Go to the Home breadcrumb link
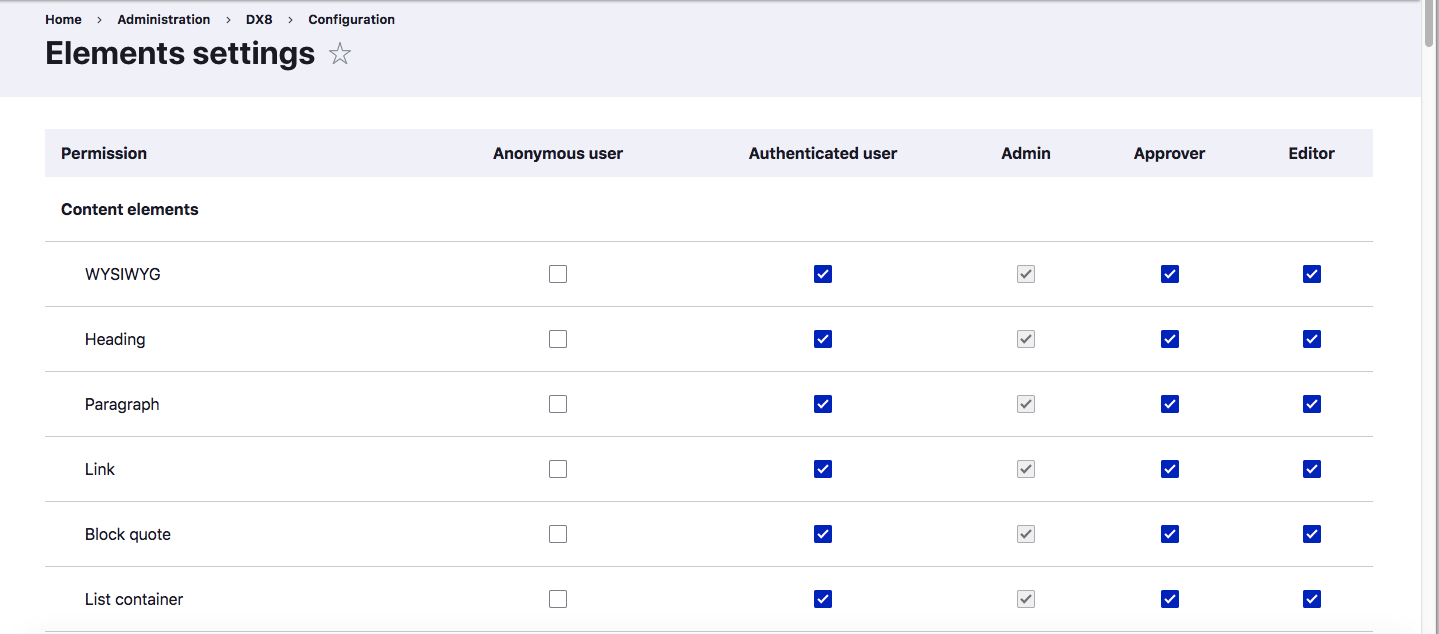 [x=63, y=19]
